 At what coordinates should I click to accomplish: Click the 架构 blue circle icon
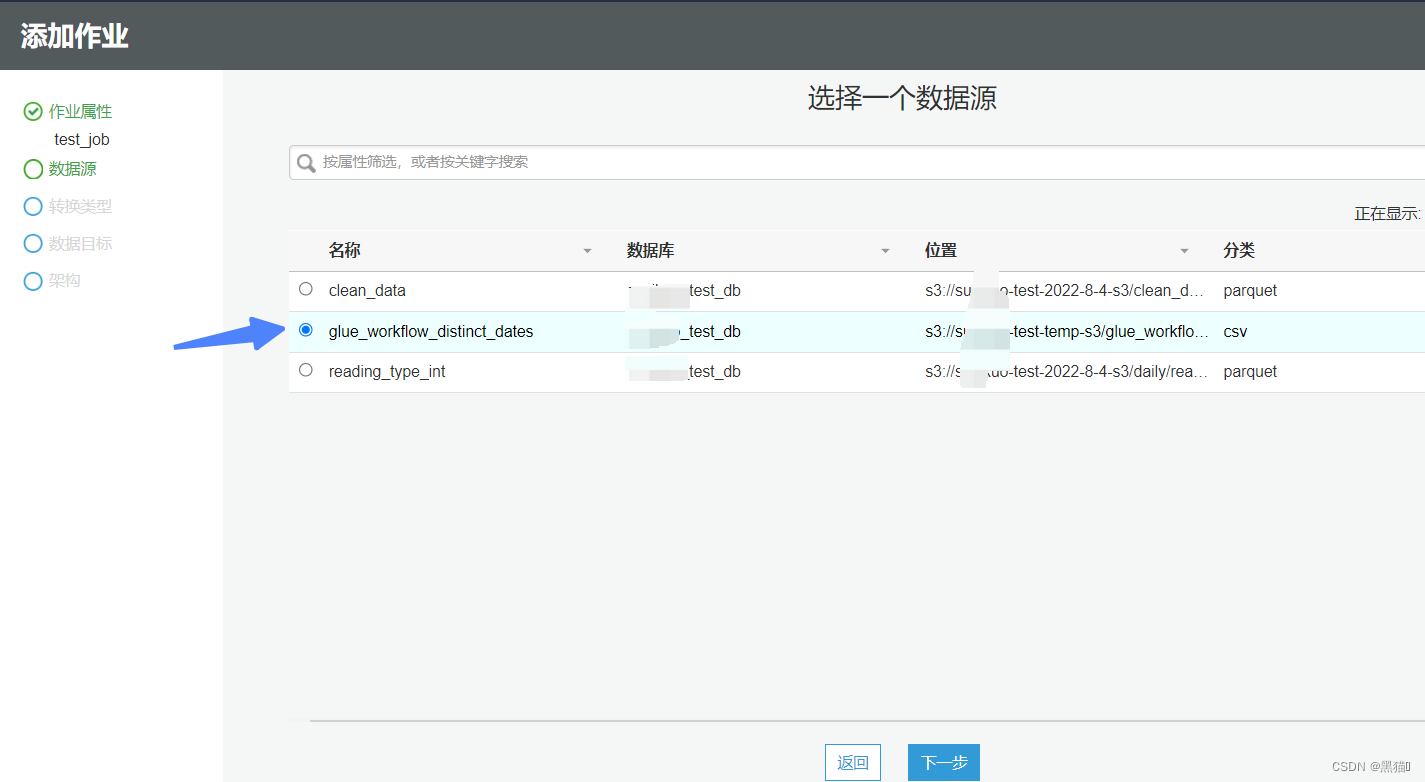(x=33, y=281)
